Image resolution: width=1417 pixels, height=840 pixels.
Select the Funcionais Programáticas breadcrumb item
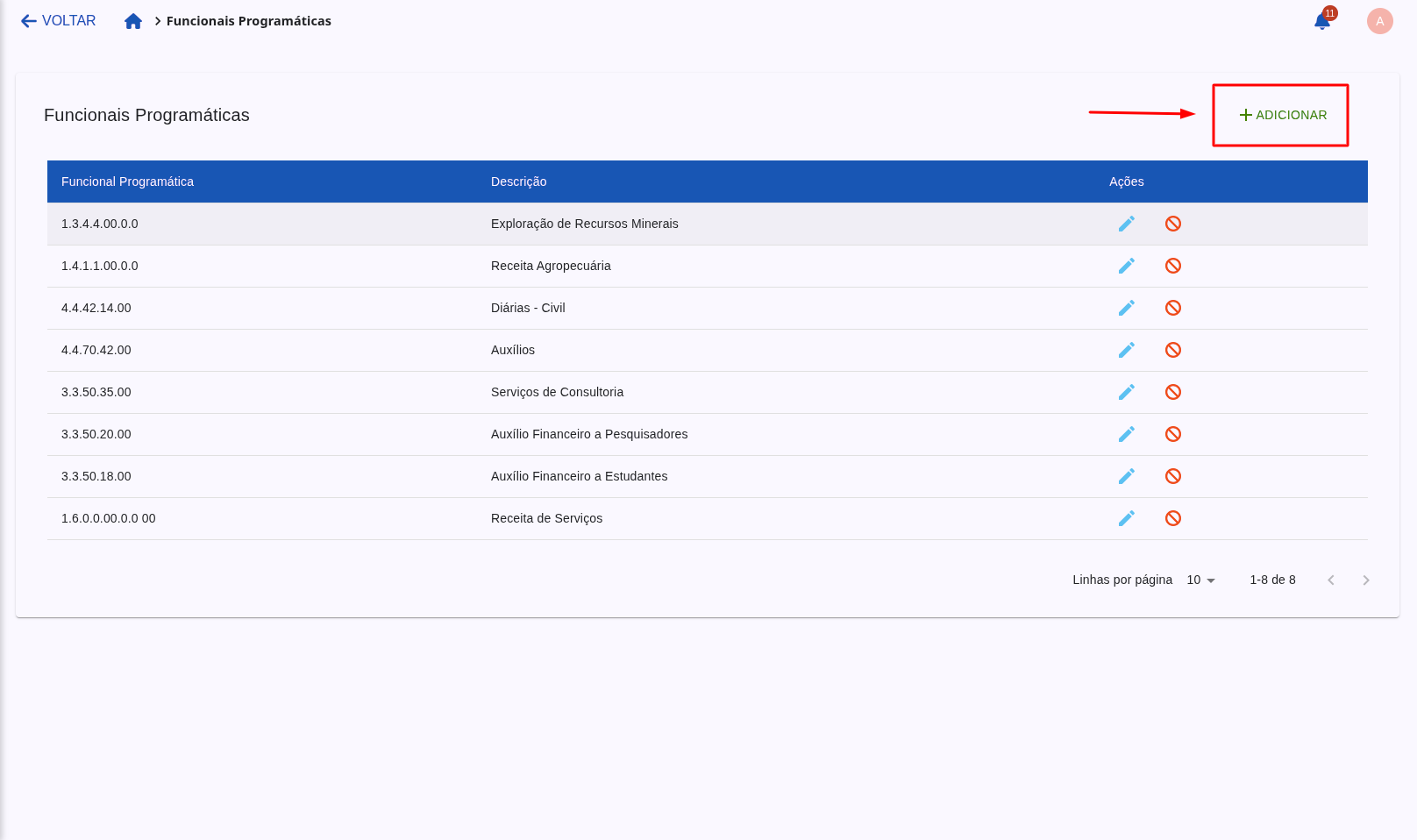point(248,21)
